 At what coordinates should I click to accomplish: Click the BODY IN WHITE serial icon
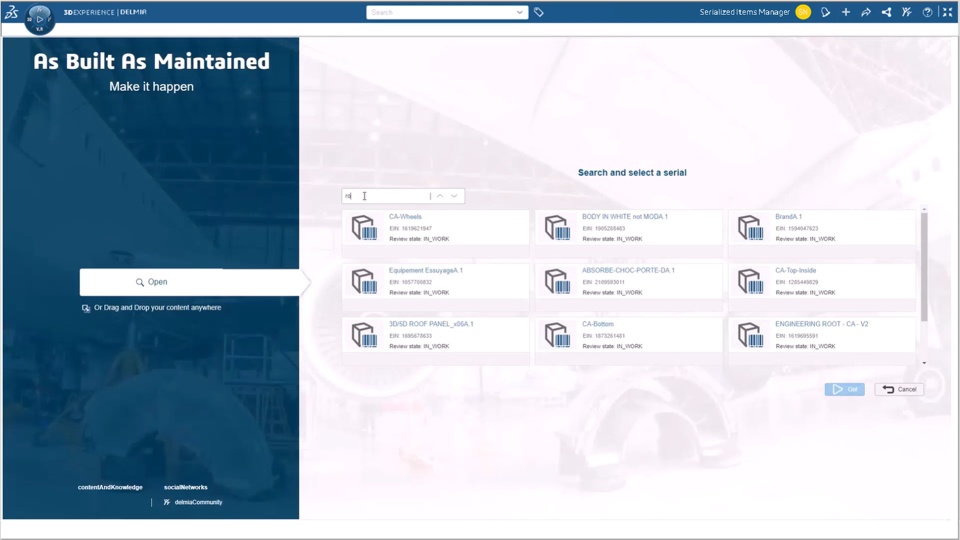tap(557, 228)
